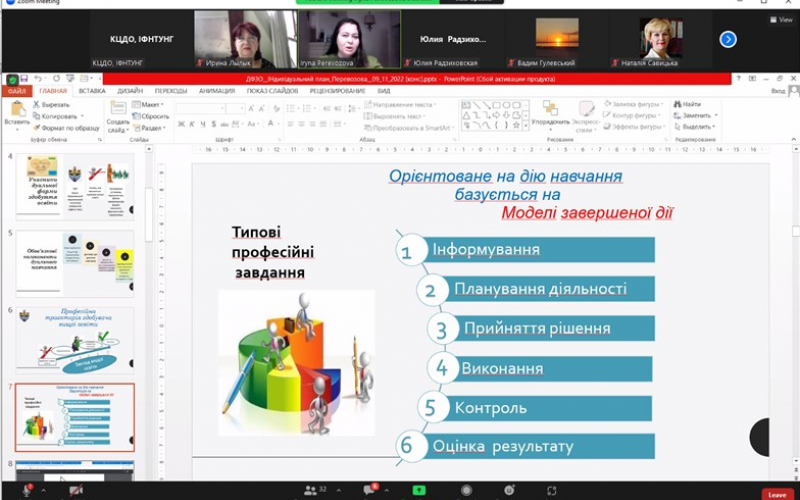Toggle italic formatting with the К button

(192, 124)
